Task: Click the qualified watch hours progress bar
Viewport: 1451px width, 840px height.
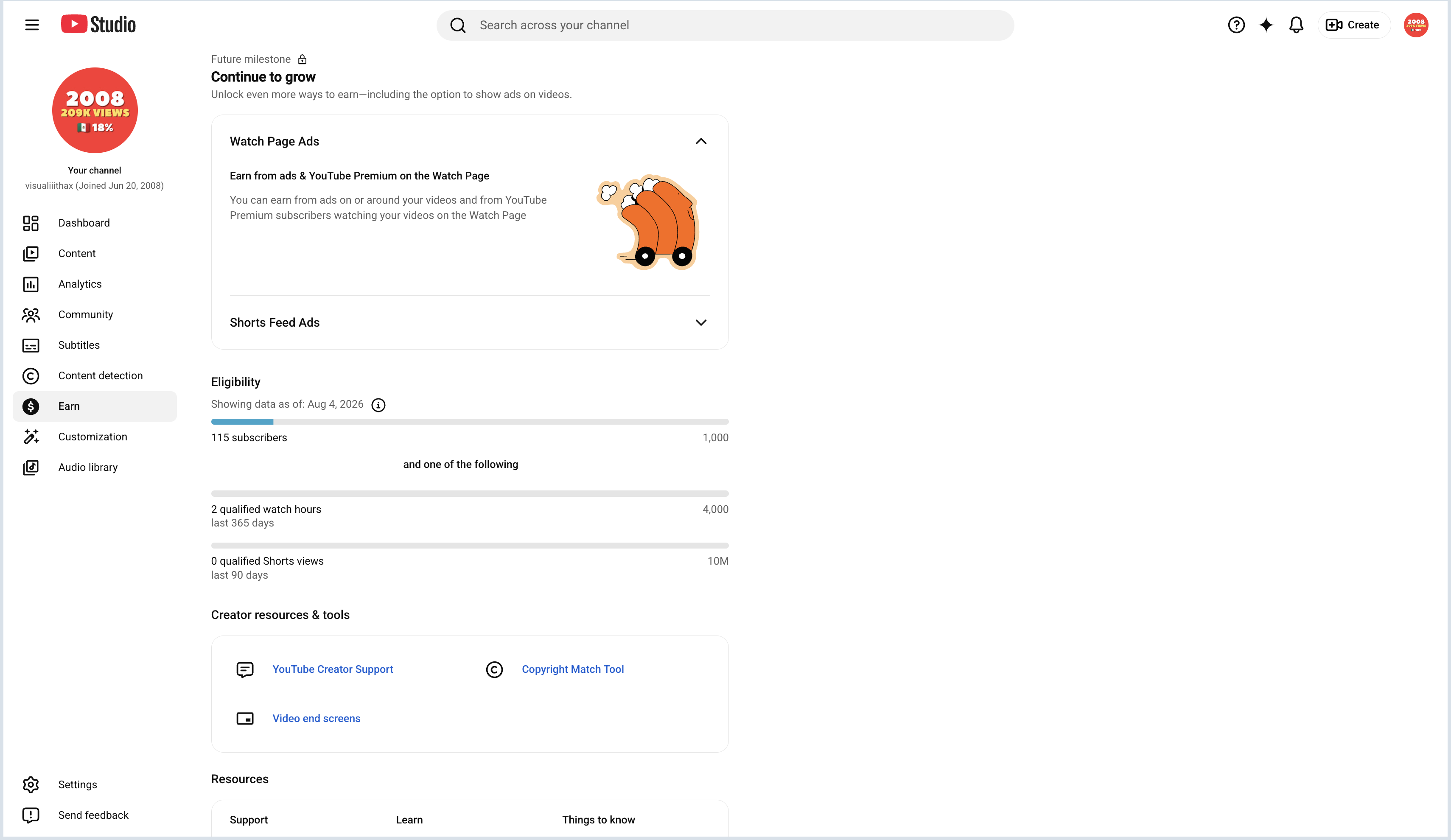Action: pos(470,493)
